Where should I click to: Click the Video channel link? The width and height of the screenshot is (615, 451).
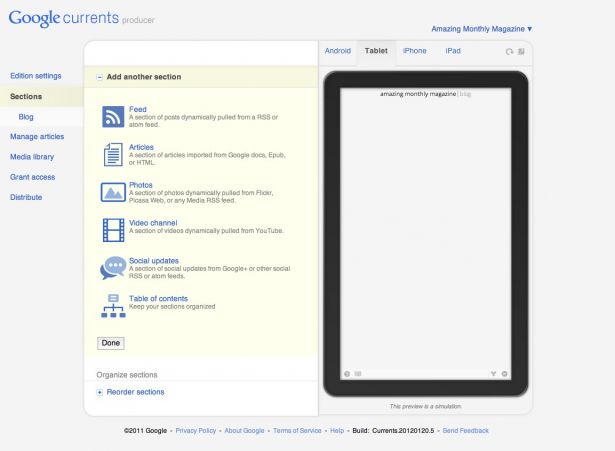point(153,223)
